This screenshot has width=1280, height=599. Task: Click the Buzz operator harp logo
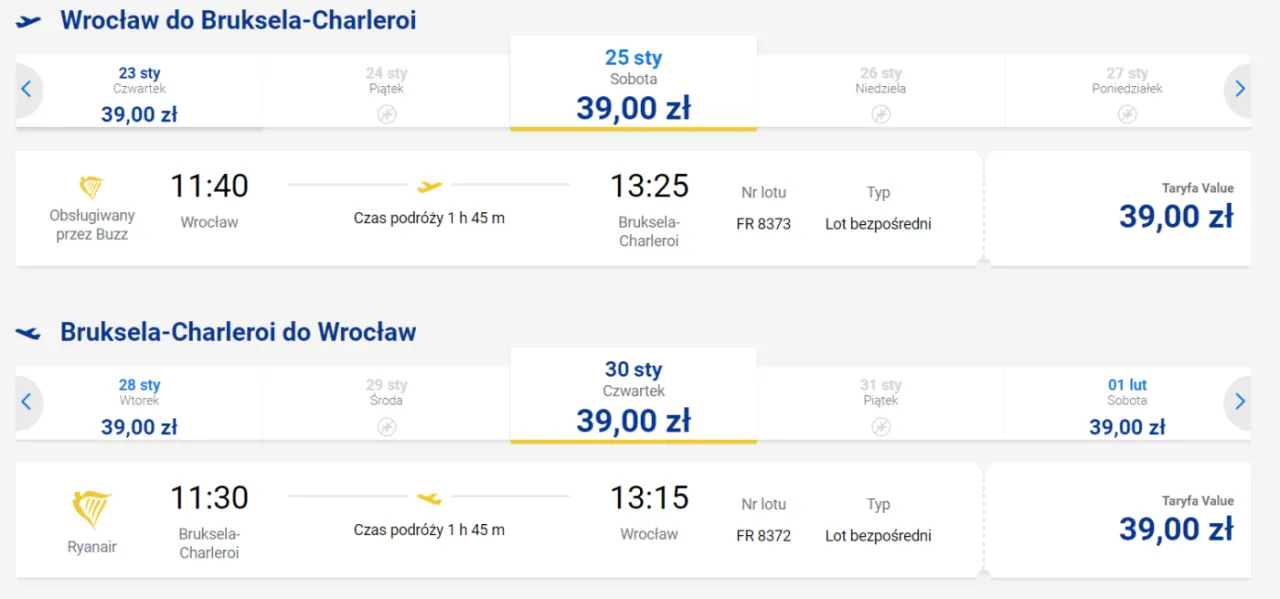click(92, 188)
